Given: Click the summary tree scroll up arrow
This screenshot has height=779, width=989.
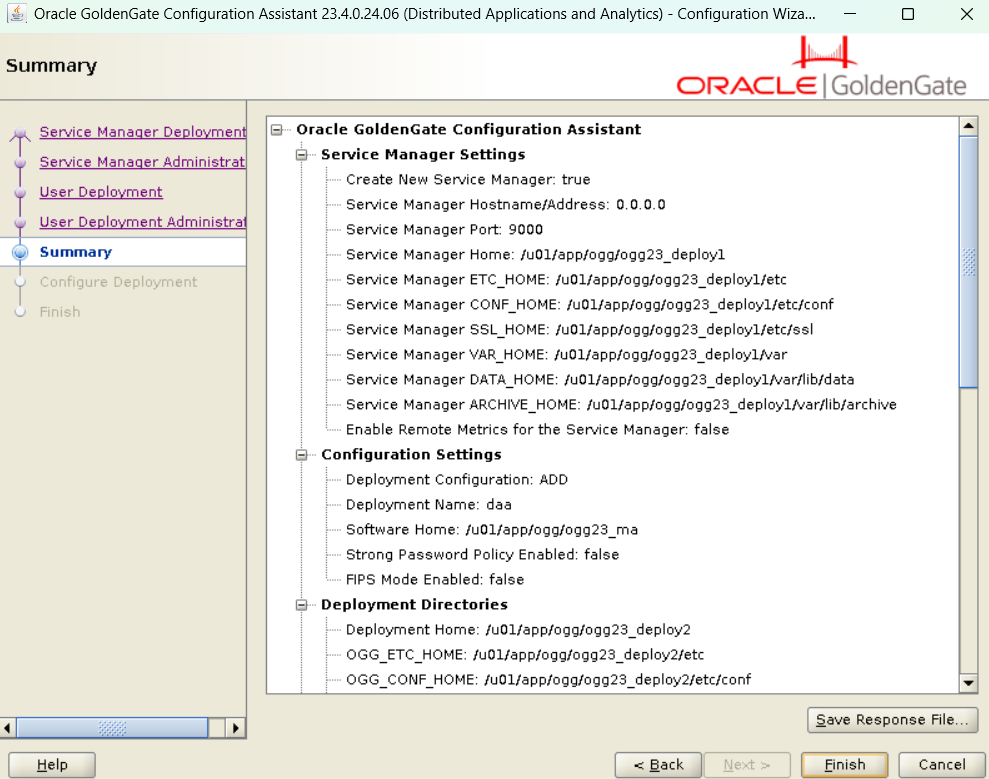Looking at the screenshot, I should [968, 126].
